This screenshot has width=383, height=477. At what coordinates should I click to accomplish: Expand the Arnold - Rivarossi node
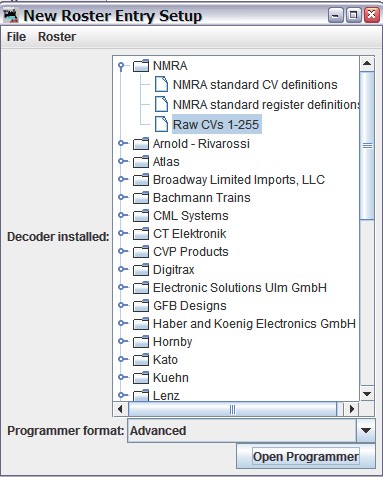(123, 143)
